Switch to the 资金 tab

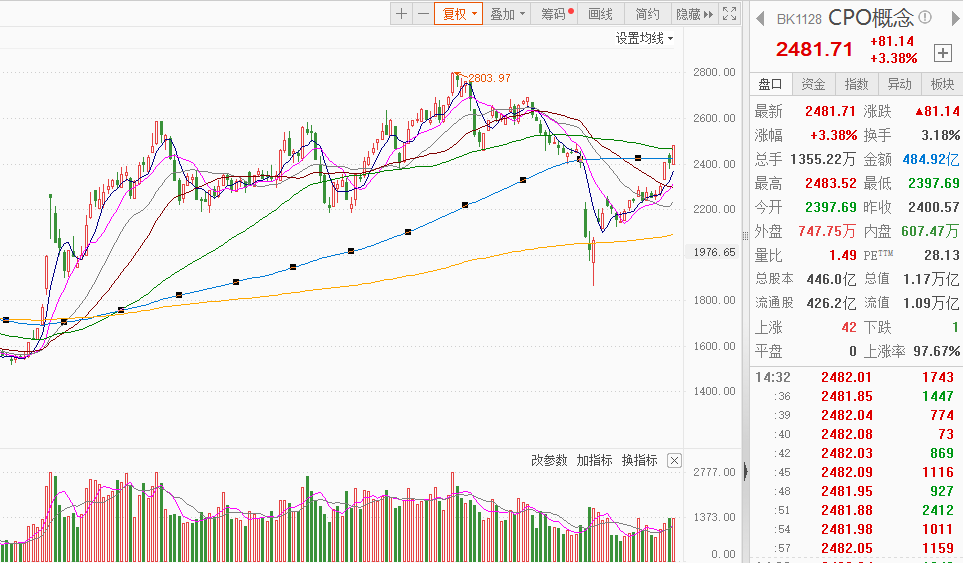(x=814, y=84)
